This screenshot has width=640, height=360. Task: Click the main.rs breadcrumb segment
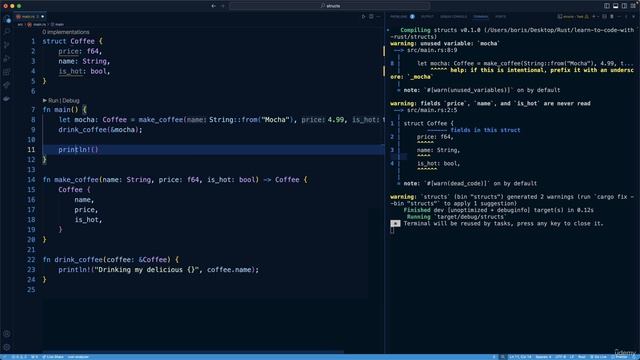[40, 24]
